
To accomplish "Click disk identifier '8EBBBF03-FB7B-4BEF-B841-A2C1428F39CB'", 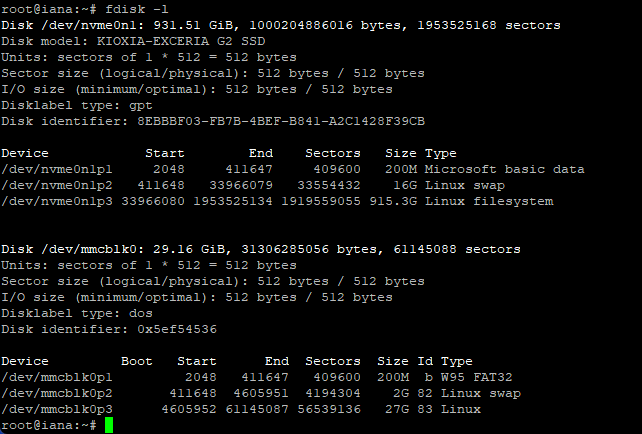I will tap(281, 121).
